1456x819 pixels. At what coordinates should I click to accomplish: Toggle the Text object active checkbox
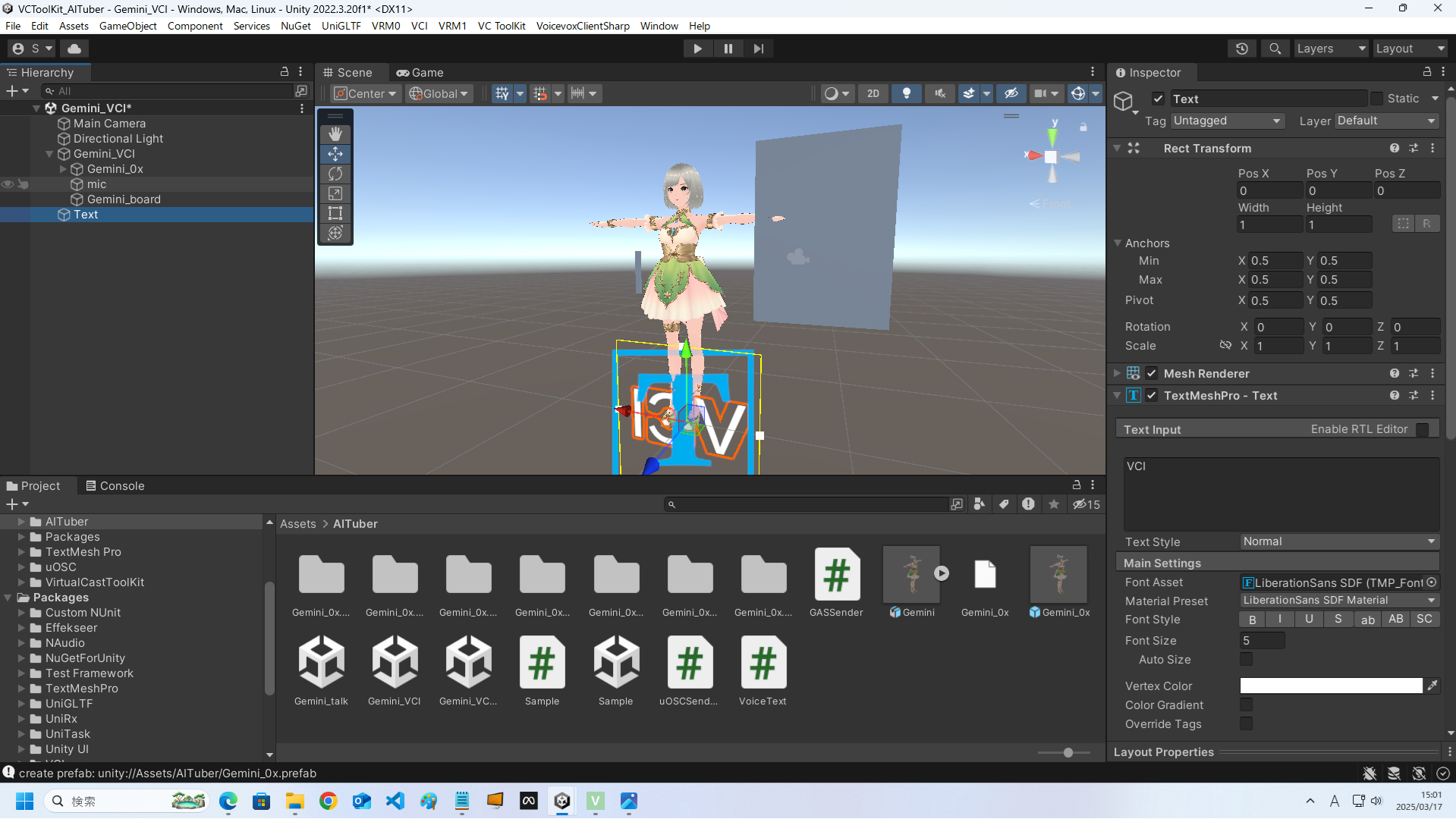pos(1158,99)
